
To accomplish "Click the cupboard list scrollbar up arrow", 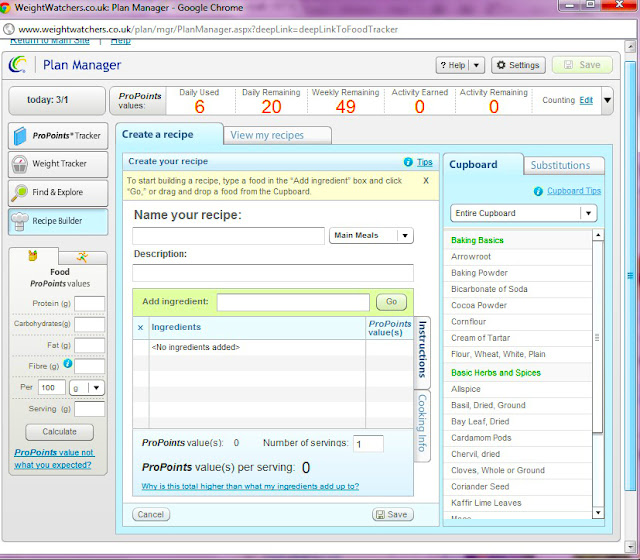I will [x=598, y=235].
